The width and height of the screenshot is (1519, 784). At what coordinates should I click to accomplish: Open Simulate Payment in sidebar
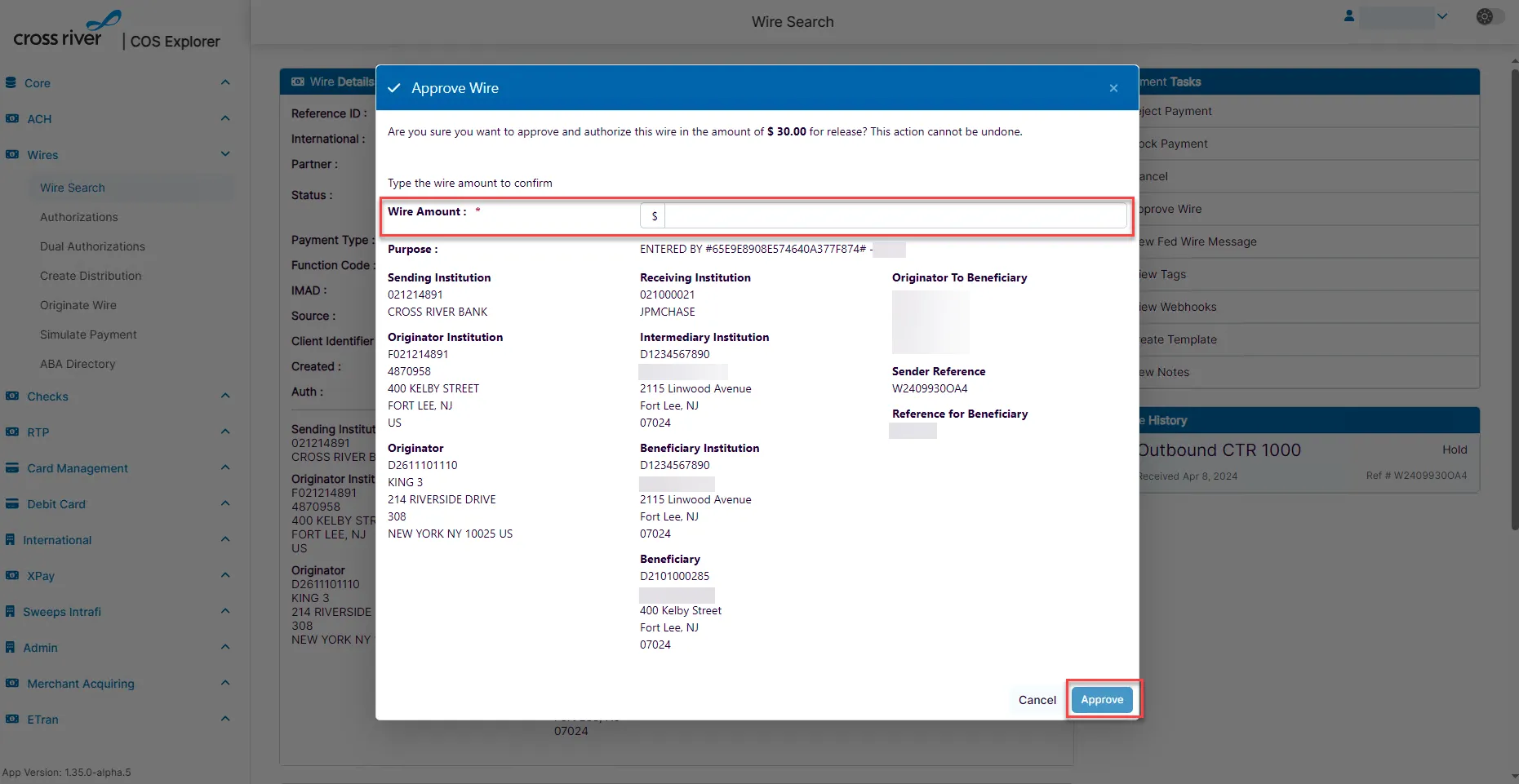click(88, 334)
